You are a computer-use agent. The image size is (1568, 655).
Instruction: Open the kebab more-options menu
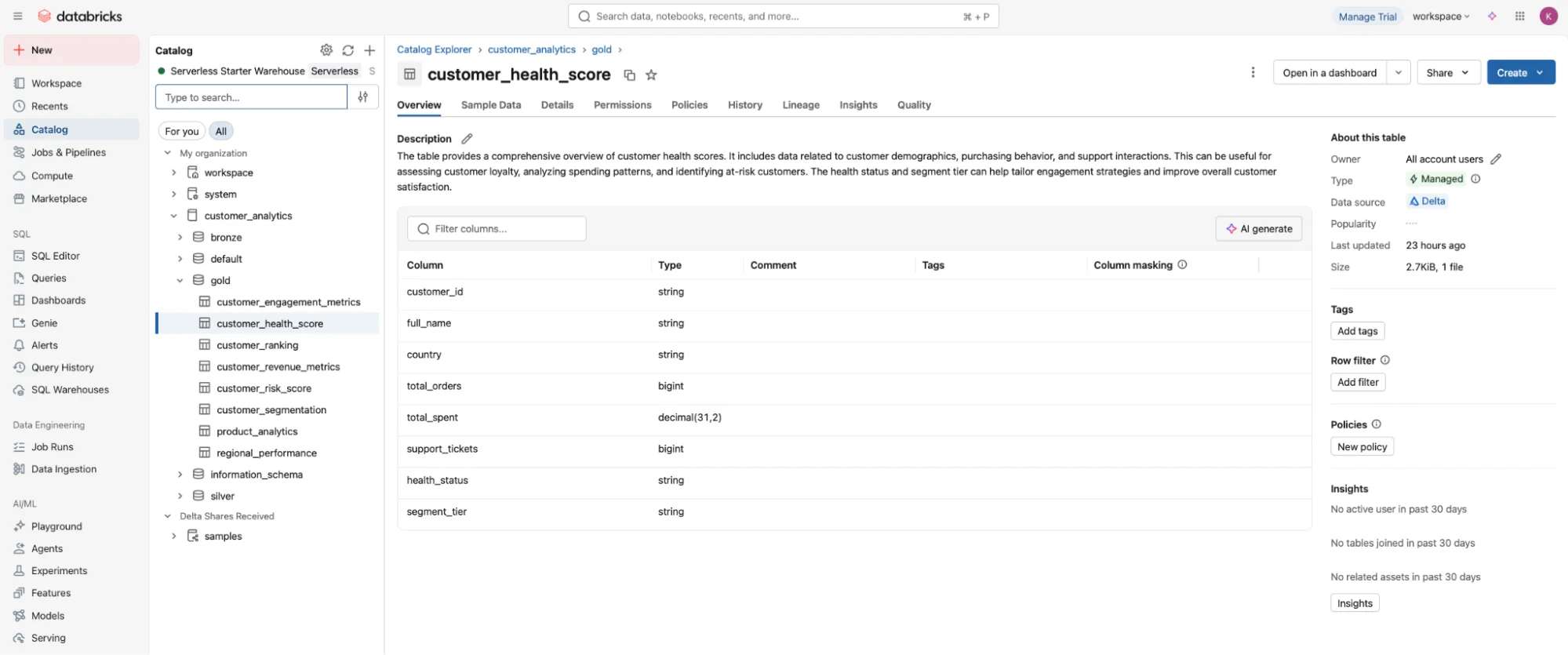(1253, 72)
